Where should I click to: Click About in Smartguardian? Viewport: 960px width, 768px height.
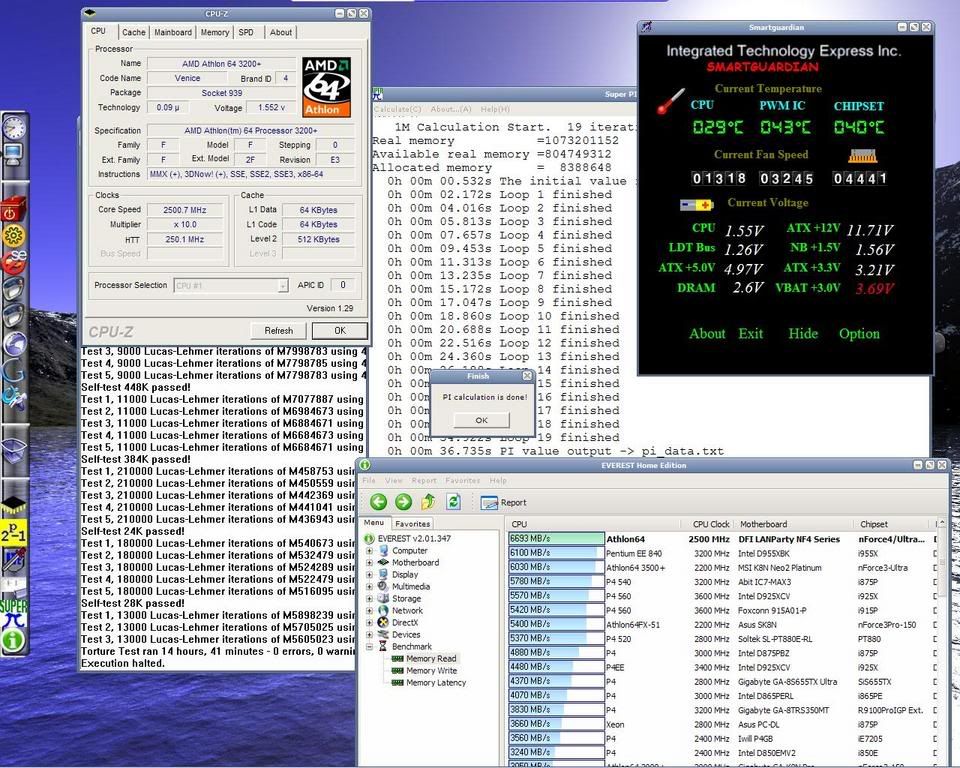pos(707,334)
